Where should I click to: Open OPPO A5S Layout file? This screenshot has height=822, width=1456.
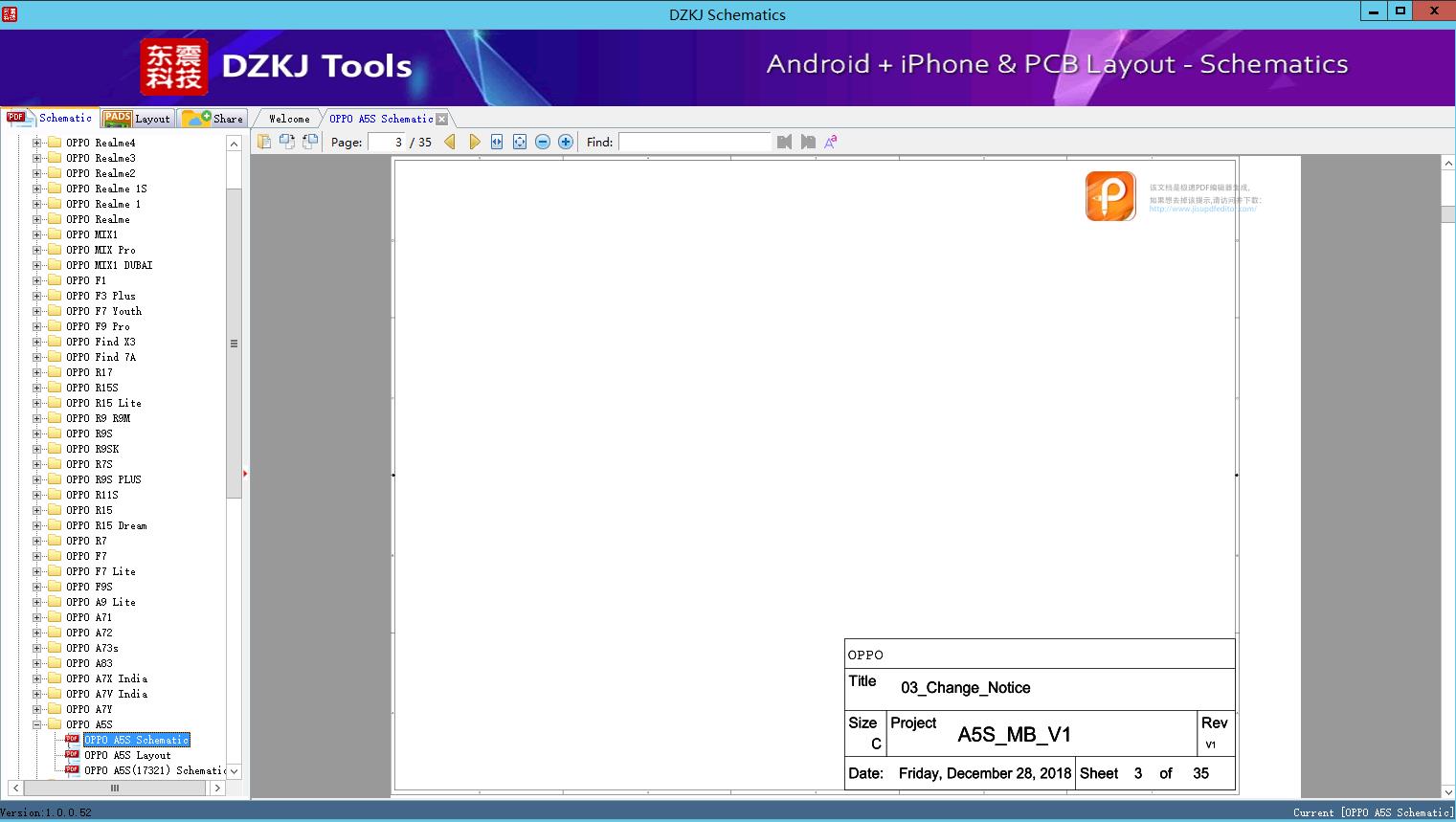127,755
